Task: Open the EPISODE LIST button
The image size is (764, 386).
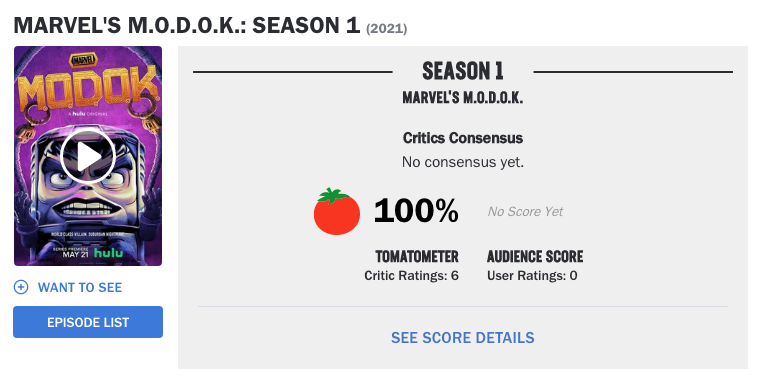Action: [88, 322]
